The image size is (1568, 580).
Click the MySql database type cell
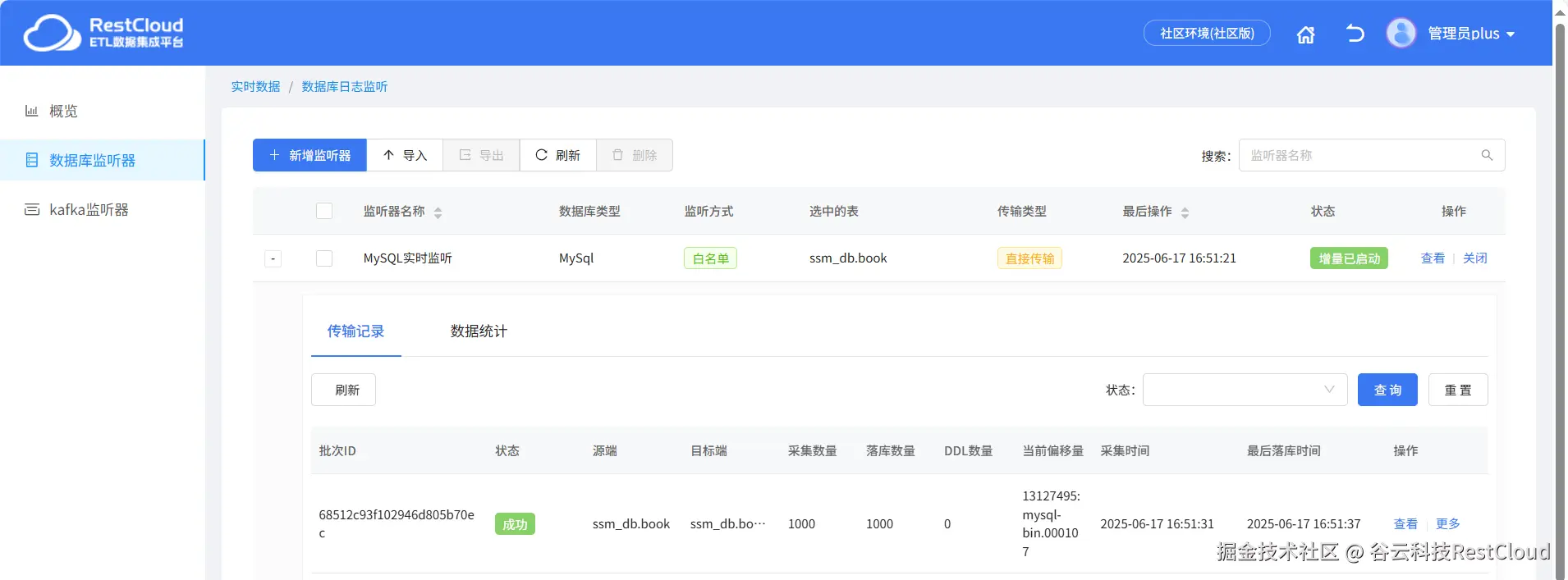[x=576, y=258]
